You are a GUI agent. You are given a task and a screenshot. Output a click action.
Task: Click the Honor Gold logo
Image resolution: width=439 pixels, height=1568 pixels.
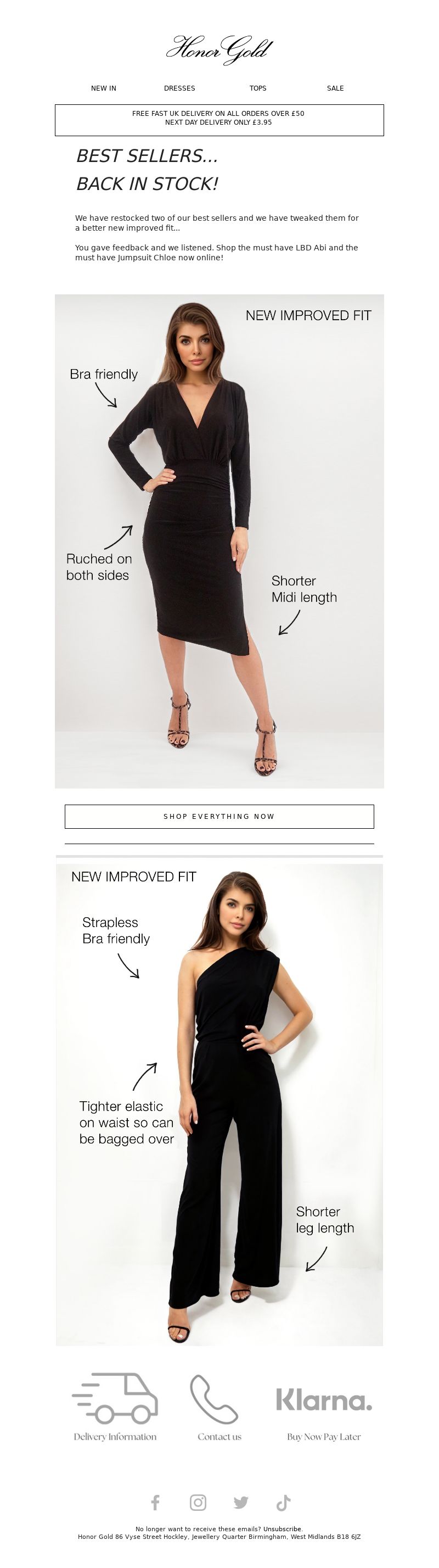219,49
